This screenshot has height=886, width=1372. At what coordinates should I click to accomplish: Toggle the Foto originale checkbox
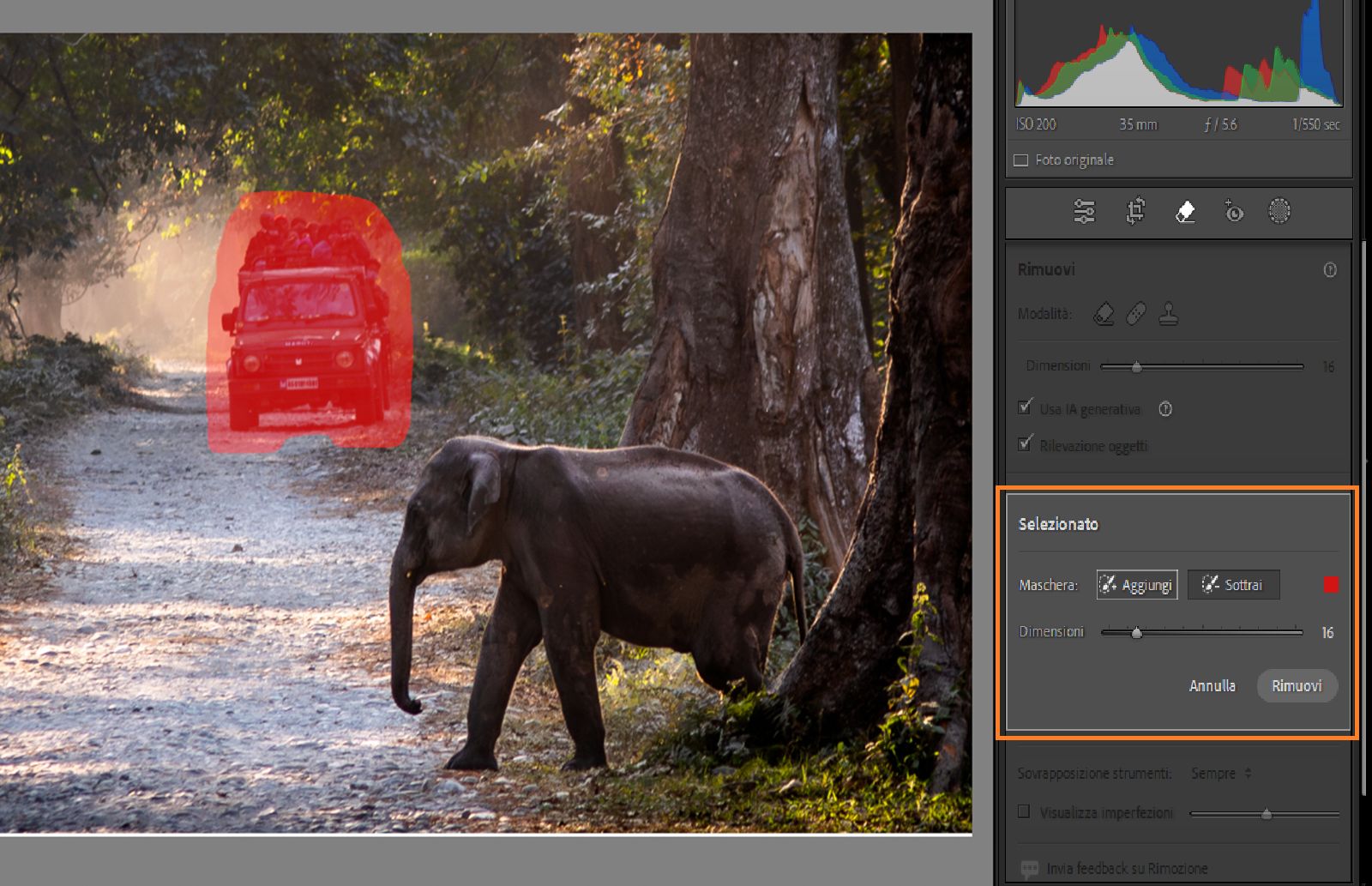1020,160
